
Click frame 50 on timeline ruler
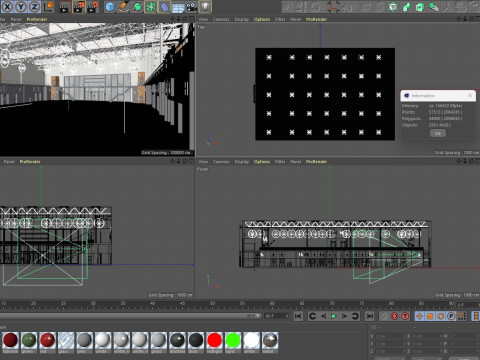pos(212,304)
